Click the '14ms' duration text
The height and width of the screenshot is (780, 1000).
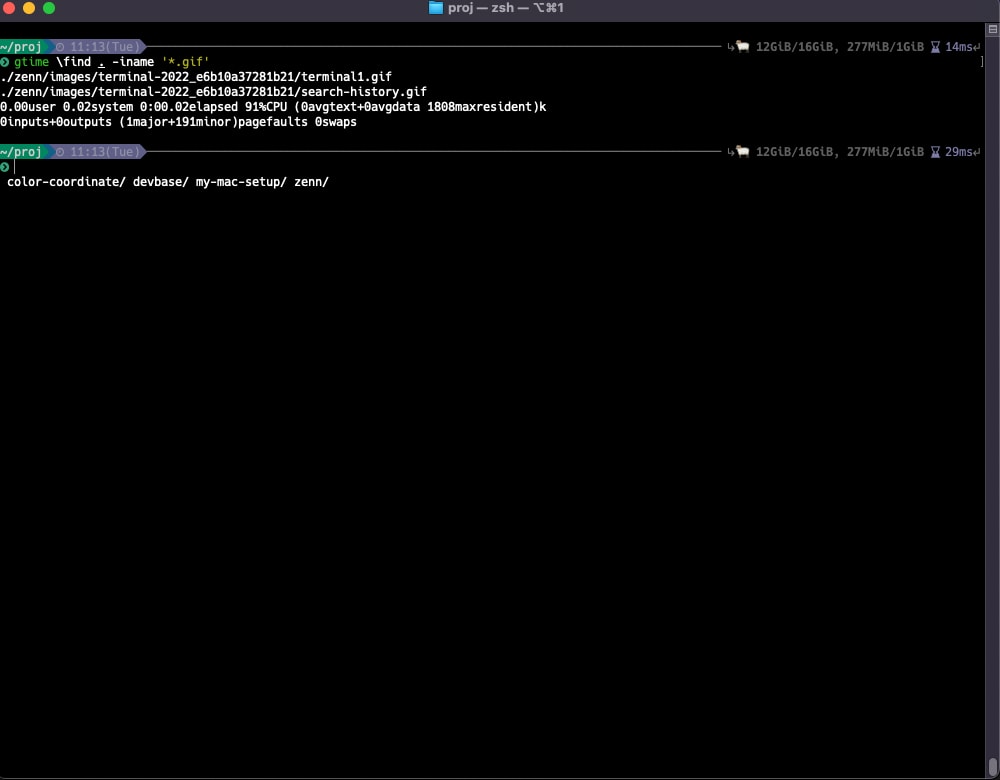[959, 47]
